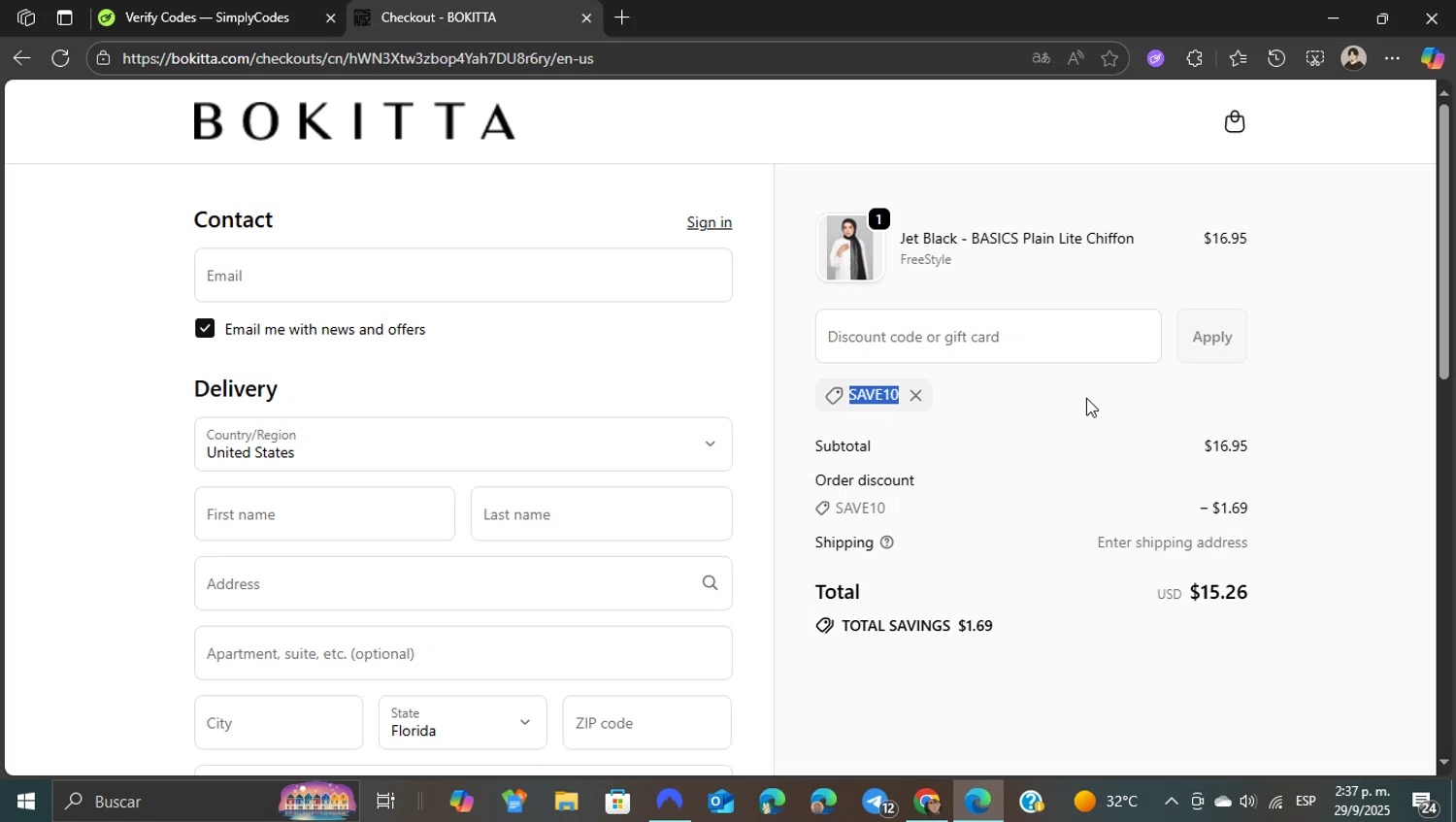This screenshot has height=822, width=1456.
Task: Open browser extensions puzzle icon
Action: 1194,58
